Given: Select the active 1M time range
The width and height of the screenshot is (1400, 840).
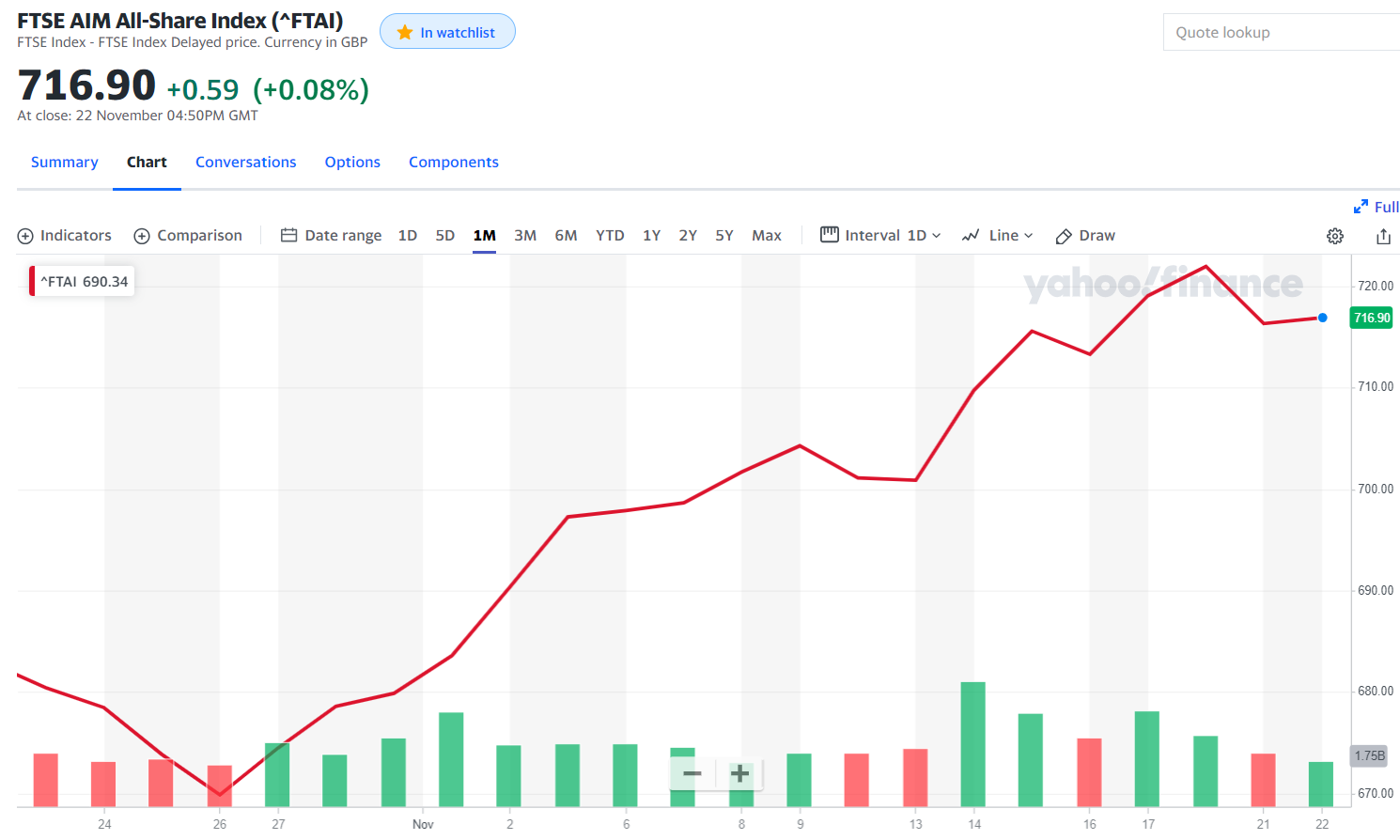Looking at the screenshot, I should tap(485, 236).
